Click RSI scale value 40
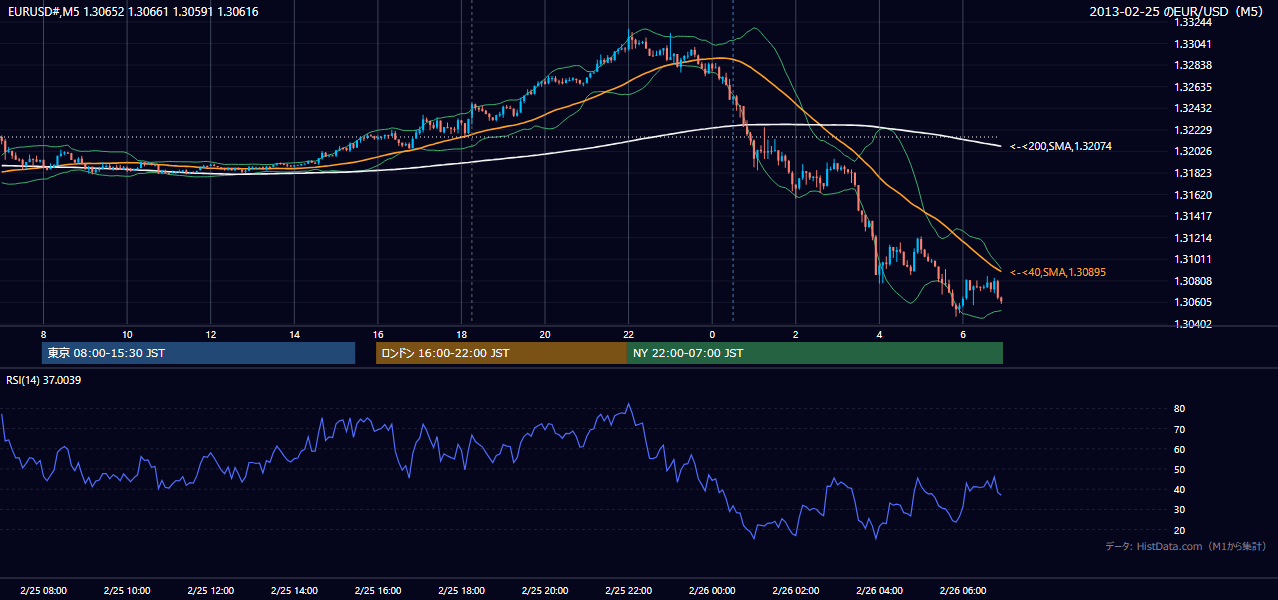1278x600 pixels. point(1180,489)
